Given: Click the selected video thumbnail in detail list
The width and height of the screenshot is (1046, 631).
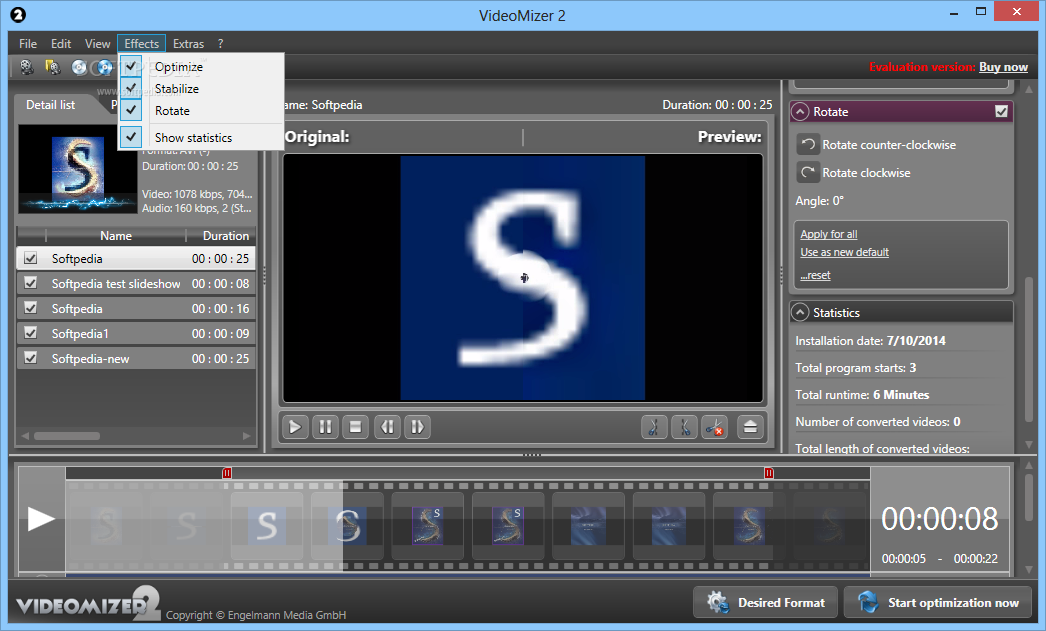Looking at the screenshot, I should (77, 169).
